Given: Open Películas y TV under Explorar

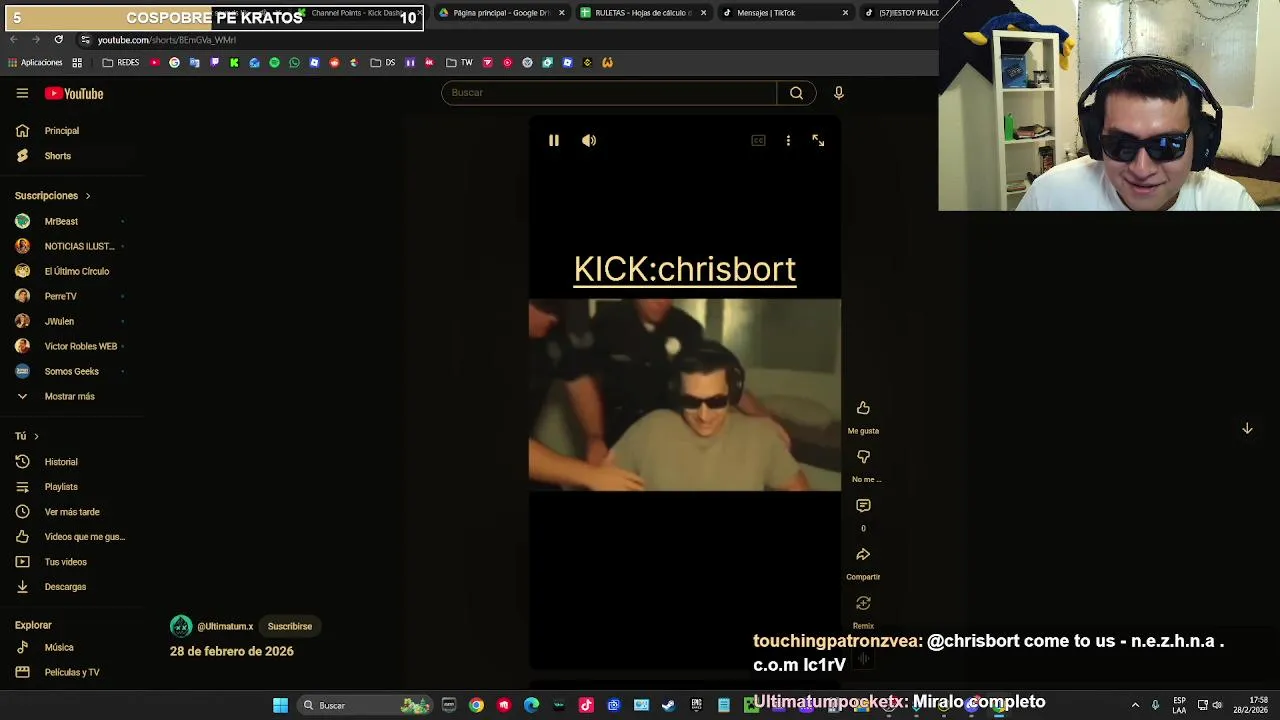Looking at the screenshot, I should tap(70, 672).
